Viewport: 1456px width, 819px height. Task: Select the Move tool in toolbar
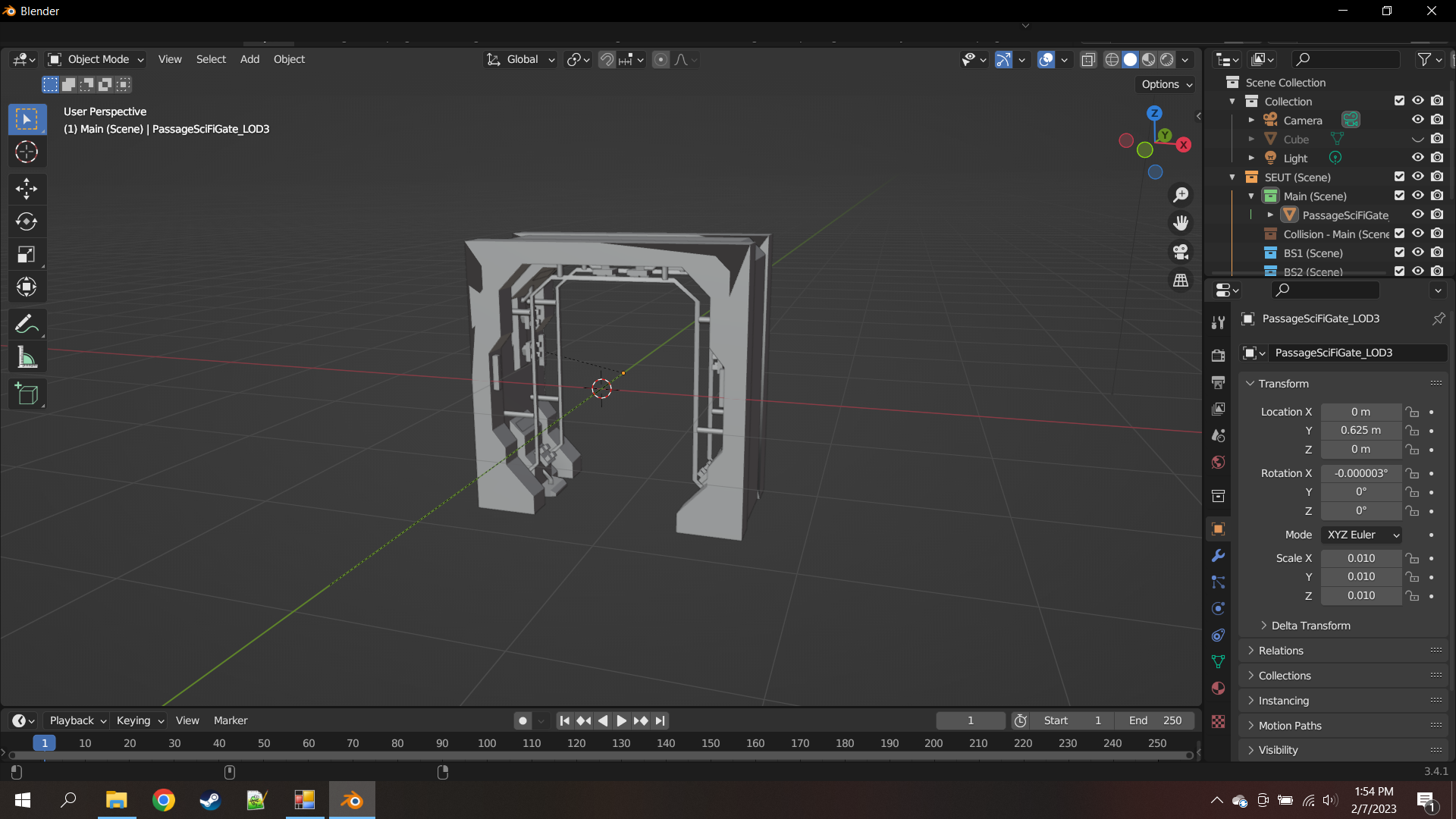click(27, 188)
